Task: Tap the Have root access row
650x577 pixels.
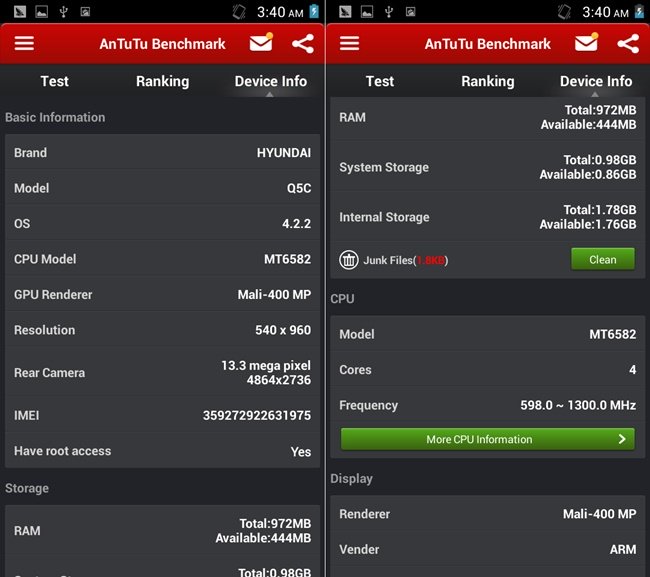Action: point(162,451)
